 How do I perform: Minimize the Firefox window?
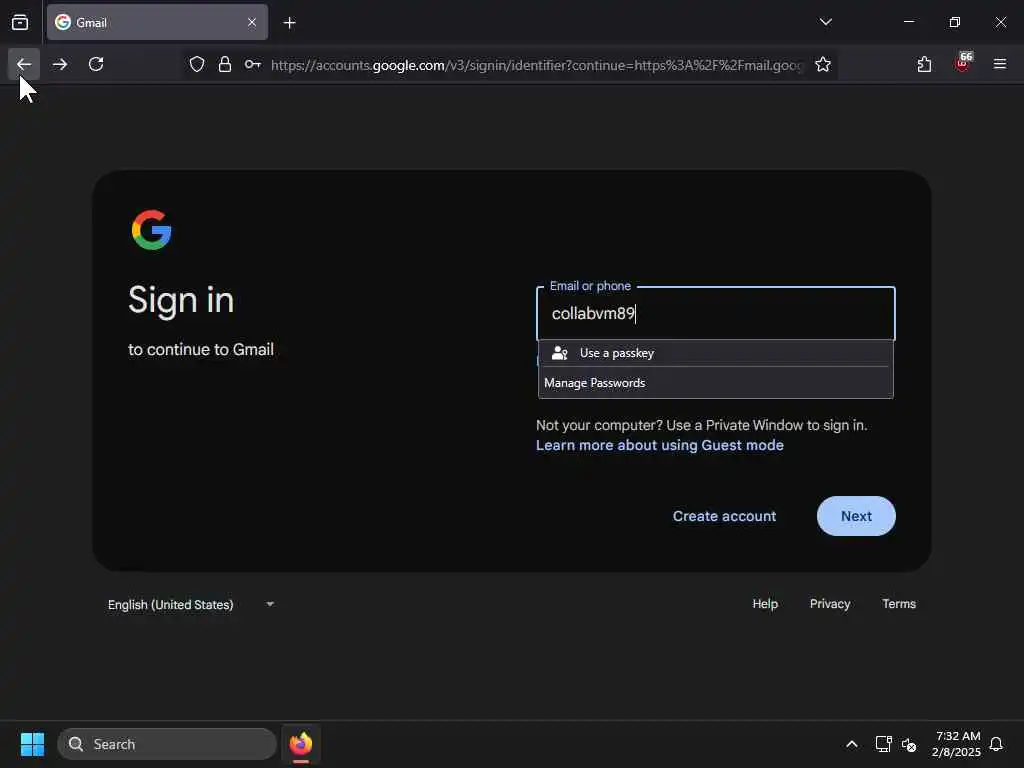pyautogui.click(x=908, y=22)
